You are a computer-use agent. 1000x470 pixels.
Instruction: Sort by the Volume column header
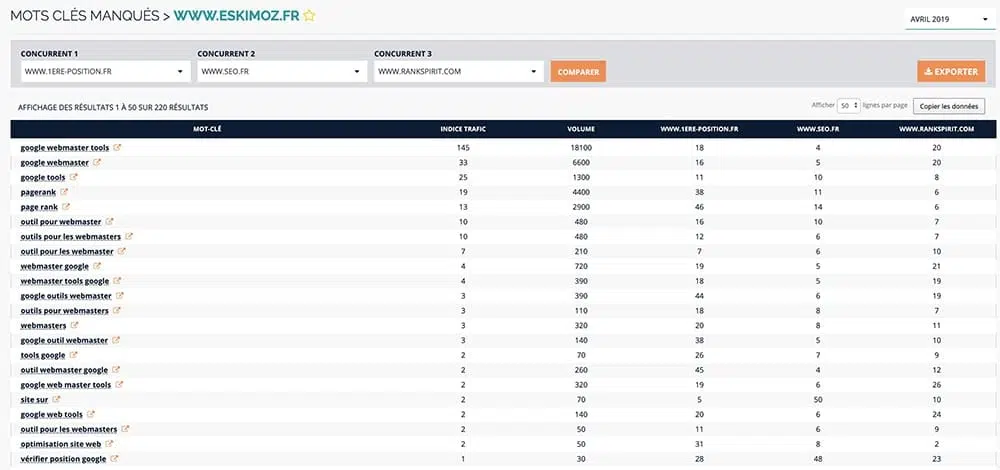click(581, 129)
